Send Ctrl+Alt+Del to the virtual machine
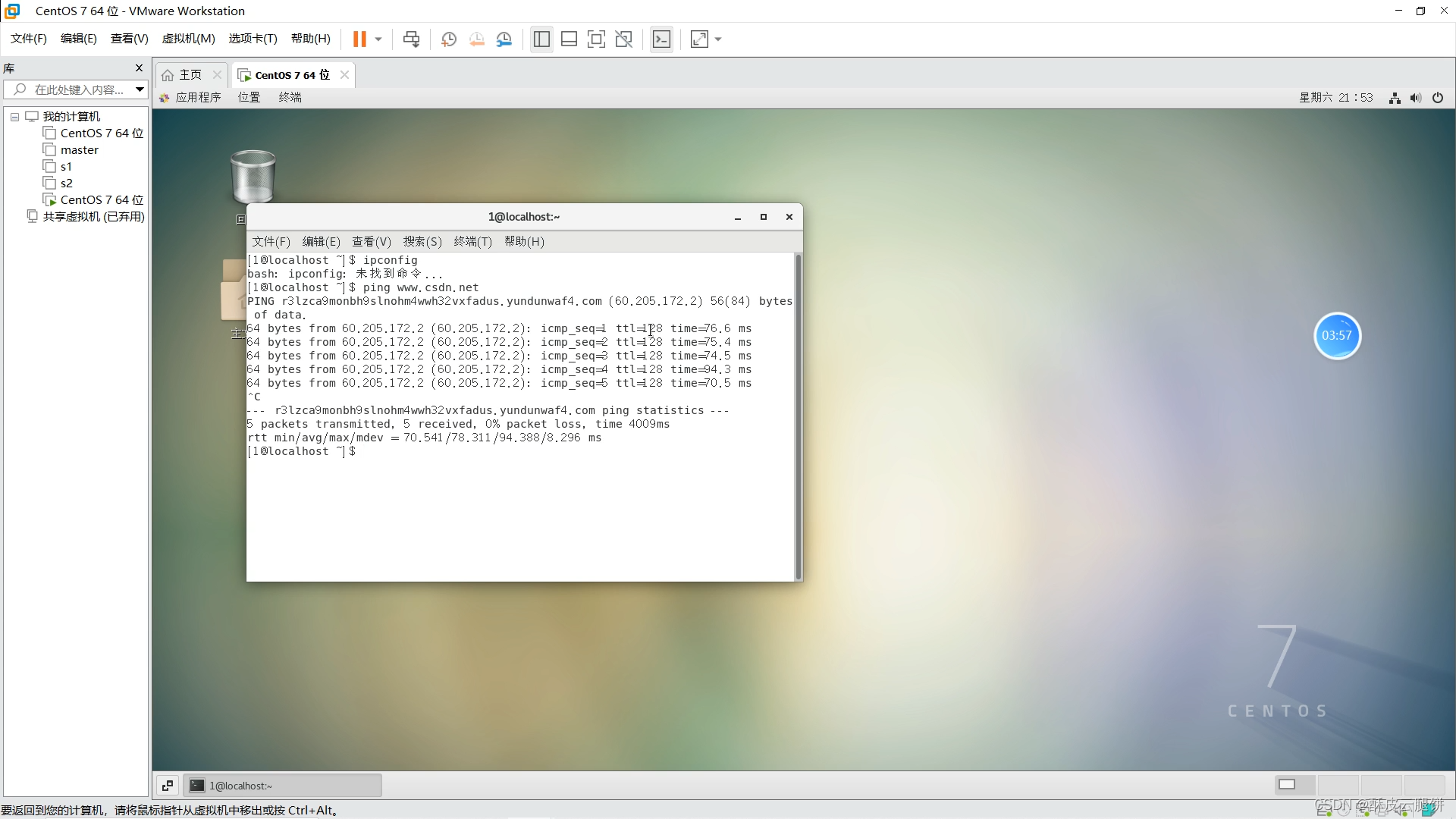Viewport: 1456px width, 819px height. pyautogui.click(x=410, y=39)
